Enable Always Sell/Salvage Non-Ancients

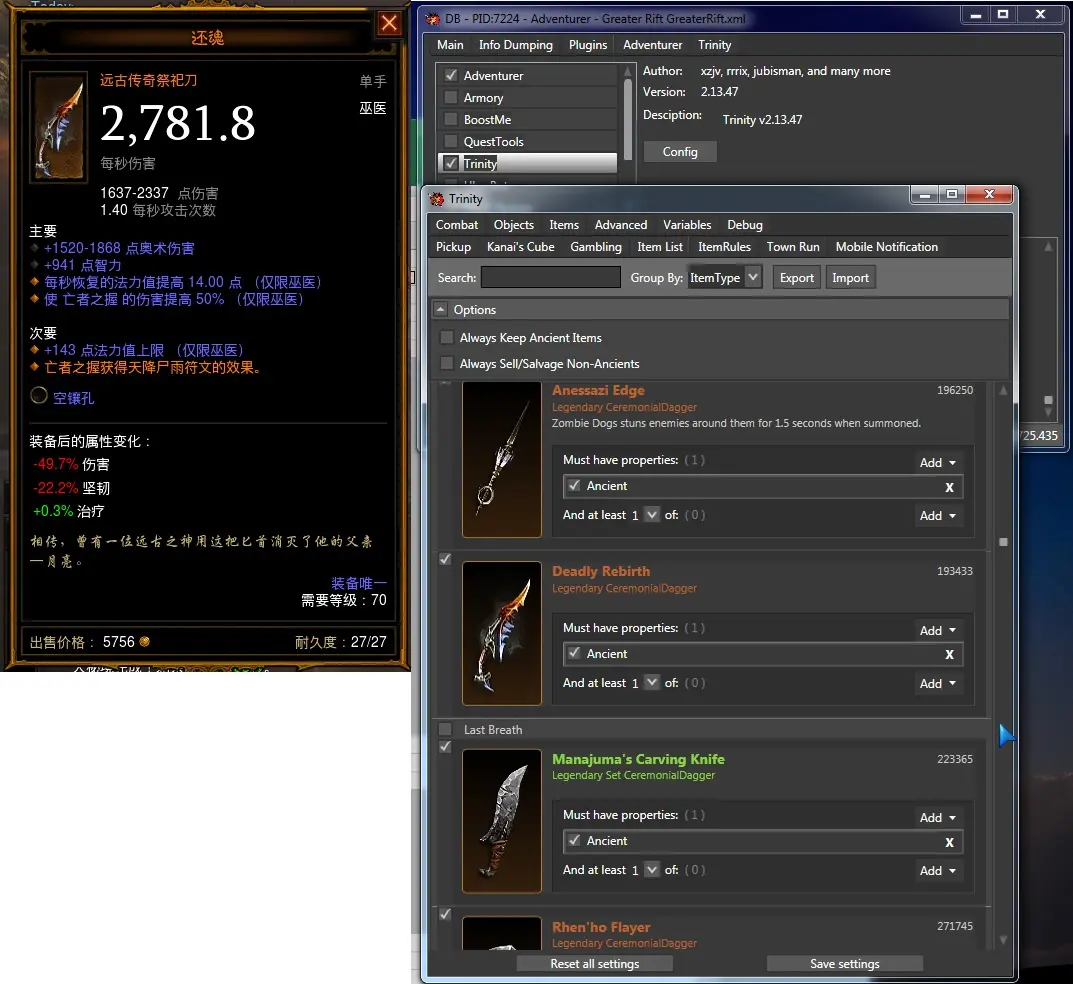coord(447,363)
